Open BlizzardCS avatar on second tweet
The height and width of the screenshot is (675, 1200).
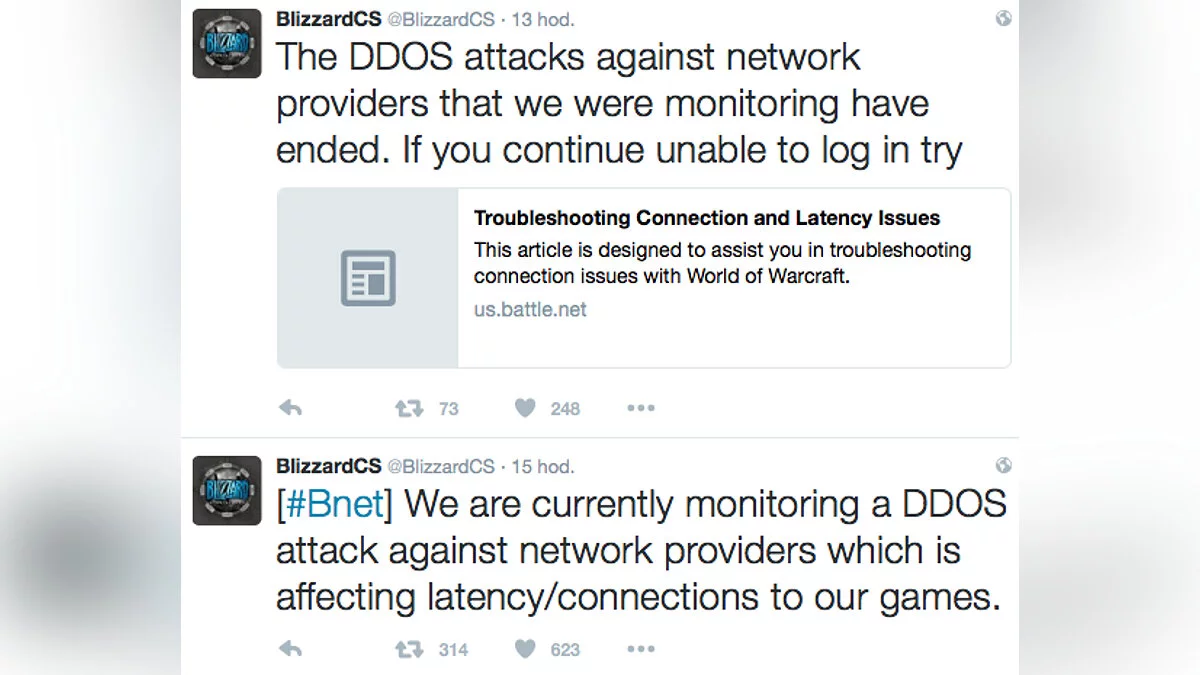tap(227, 490)
